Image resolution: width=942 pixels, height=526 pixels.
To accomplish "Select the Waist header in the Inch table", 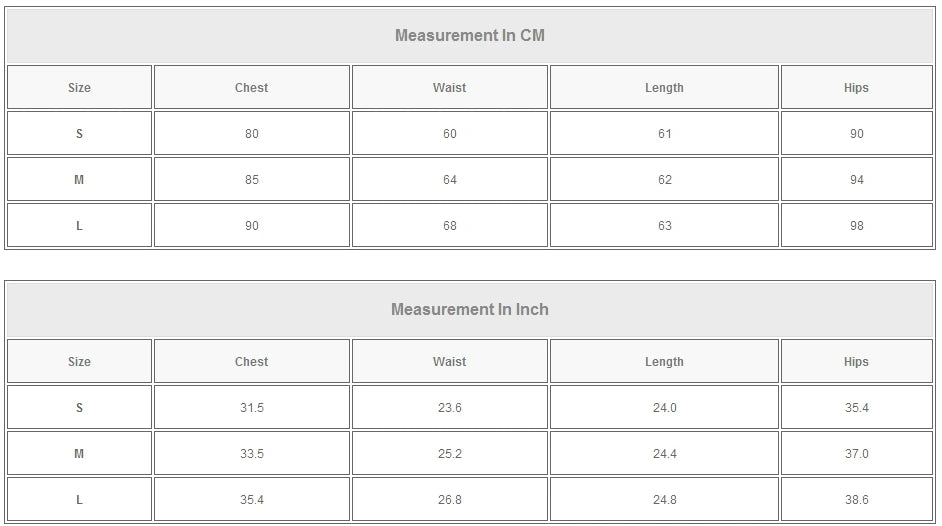I will pos(449,362).
